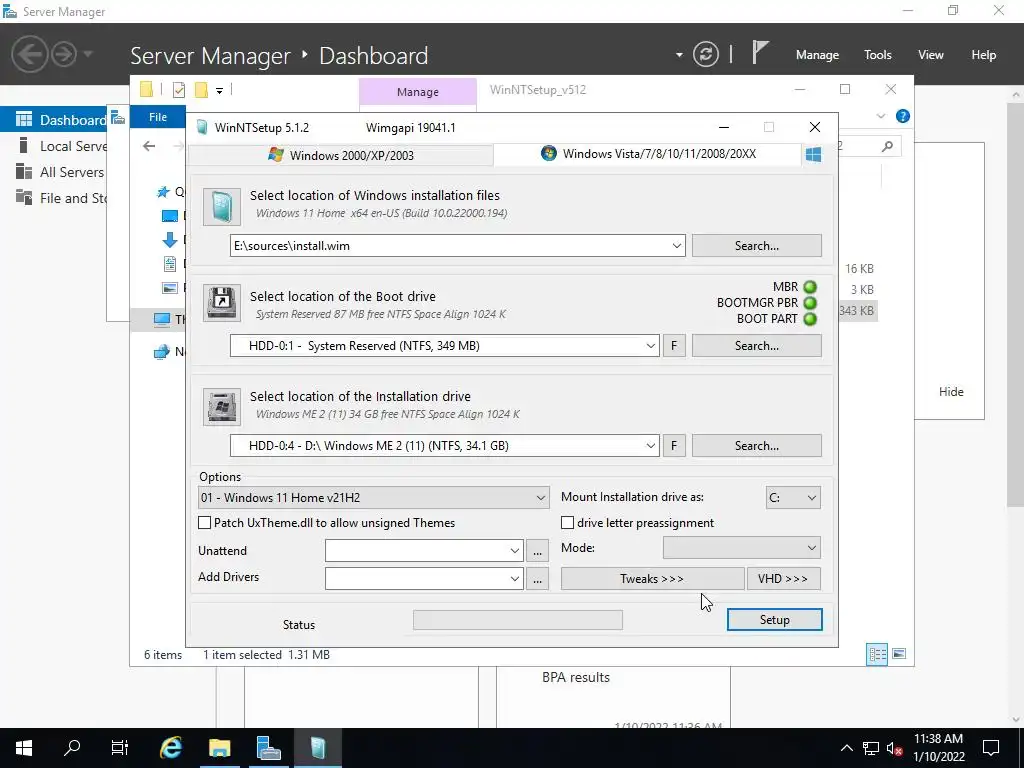The height and width of the screenshot is (768, 1024).
Task: Switch File Explorer to details view icon
Action: (x=877, y=654)
